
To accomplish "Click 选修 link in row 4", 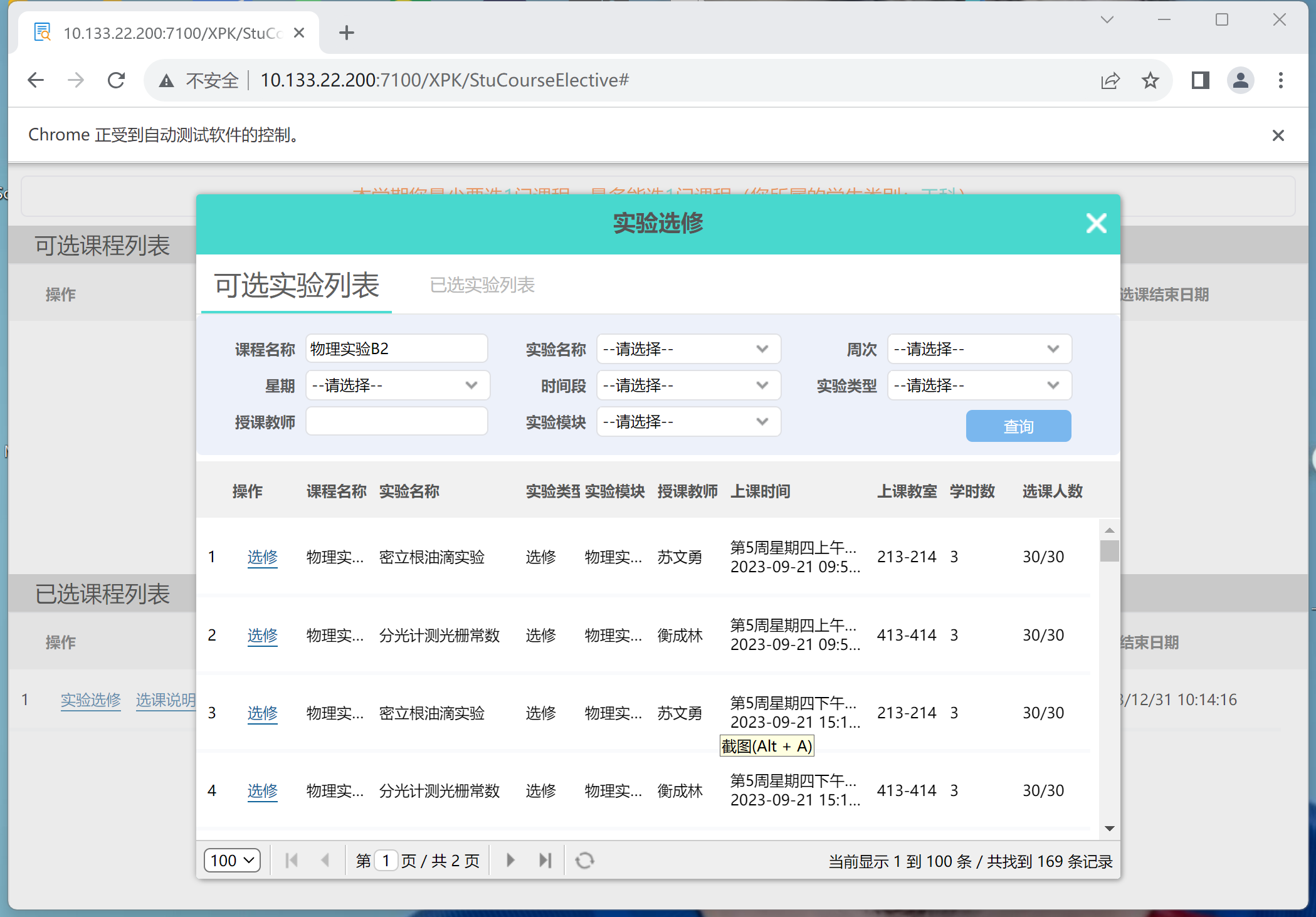I will [x=262, y=790].
